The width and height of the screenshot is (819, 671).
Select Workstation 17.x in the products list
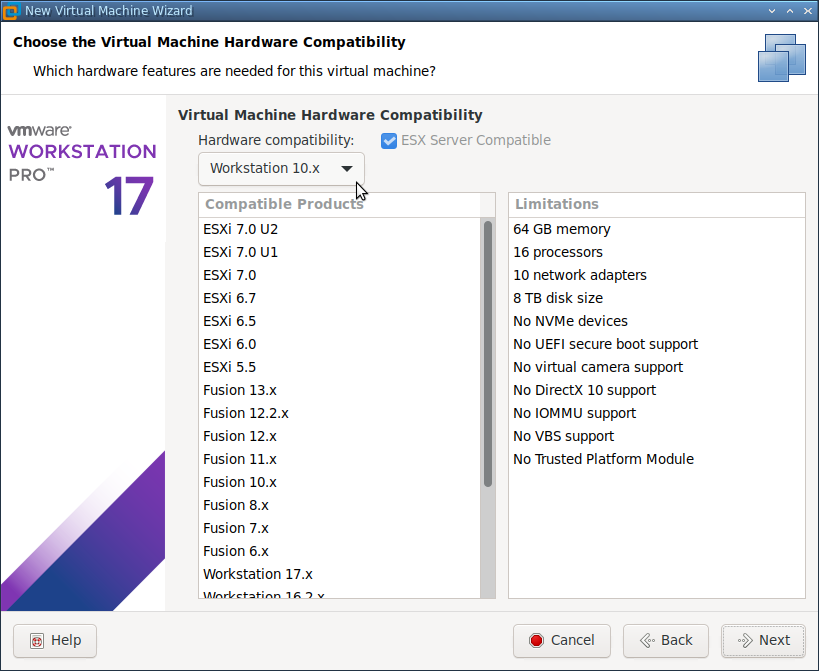(340, 574)
